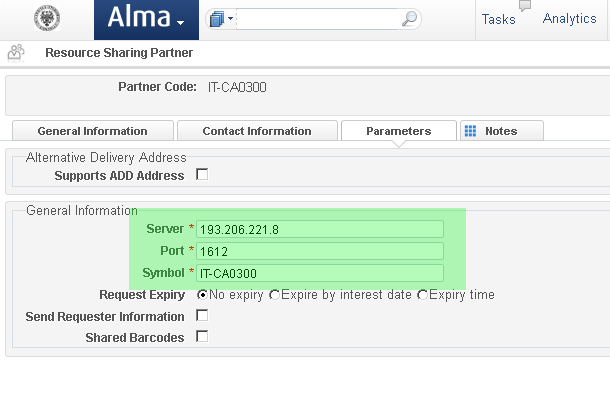Select Expire by interest date option
The image size is (610, 405).
coord(275,295)
